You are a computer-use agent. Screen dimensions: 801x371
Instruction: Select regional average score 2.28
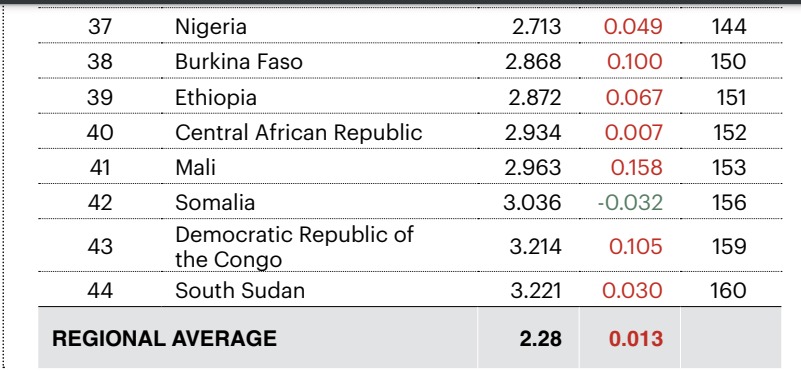coord(540,338)
